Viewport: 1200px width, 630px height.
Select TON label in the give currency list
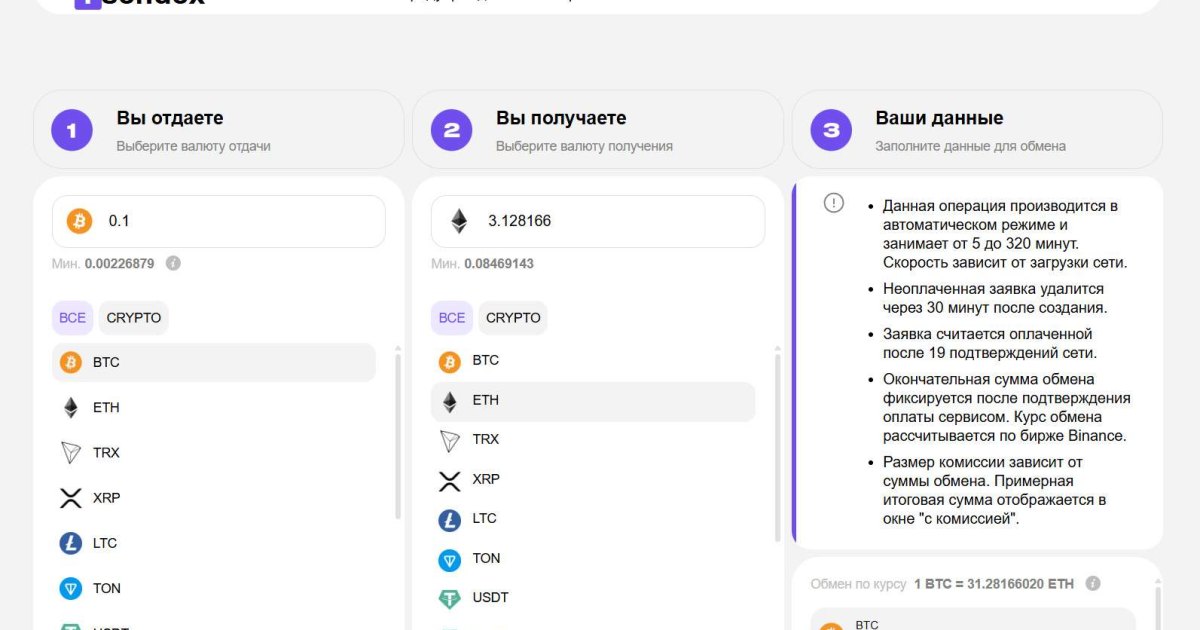[x=107, y=588]
